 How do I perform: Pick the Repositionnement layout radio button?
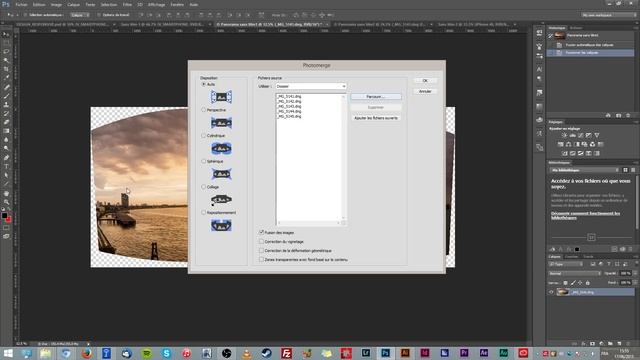coord(204,213)
